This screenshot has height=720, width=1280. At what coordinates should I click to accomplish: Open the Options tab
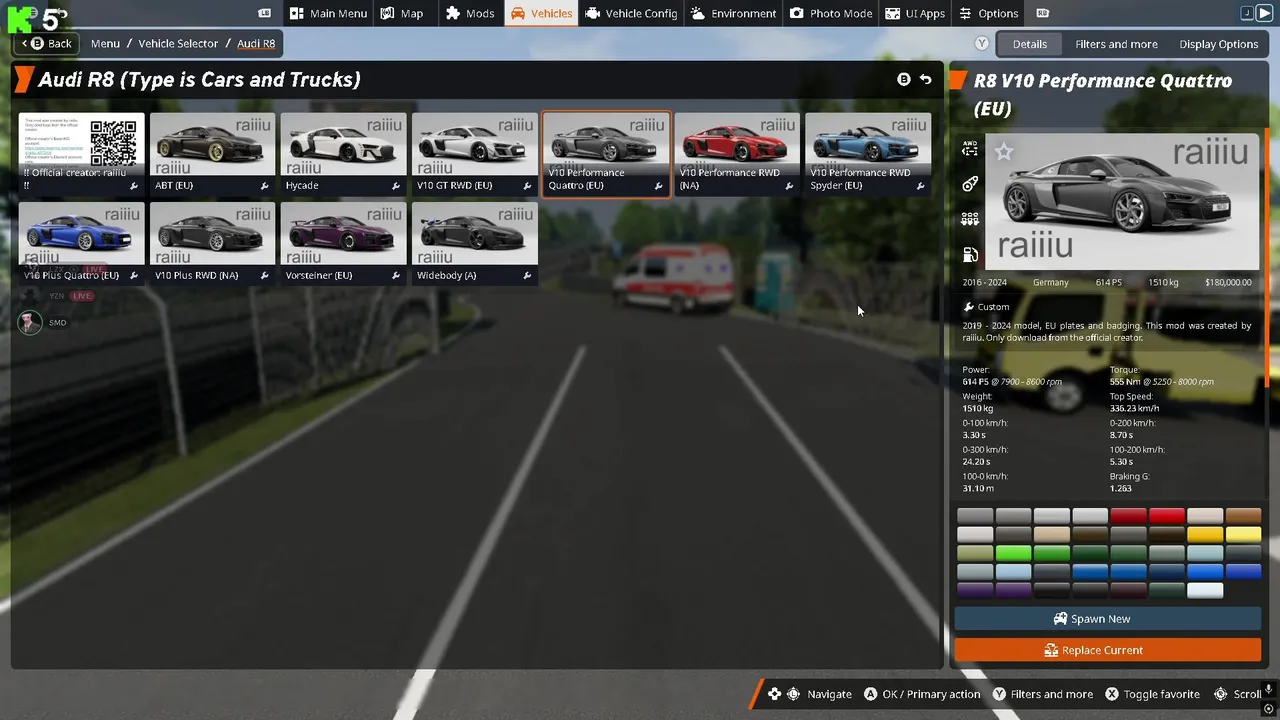point(988,13)
